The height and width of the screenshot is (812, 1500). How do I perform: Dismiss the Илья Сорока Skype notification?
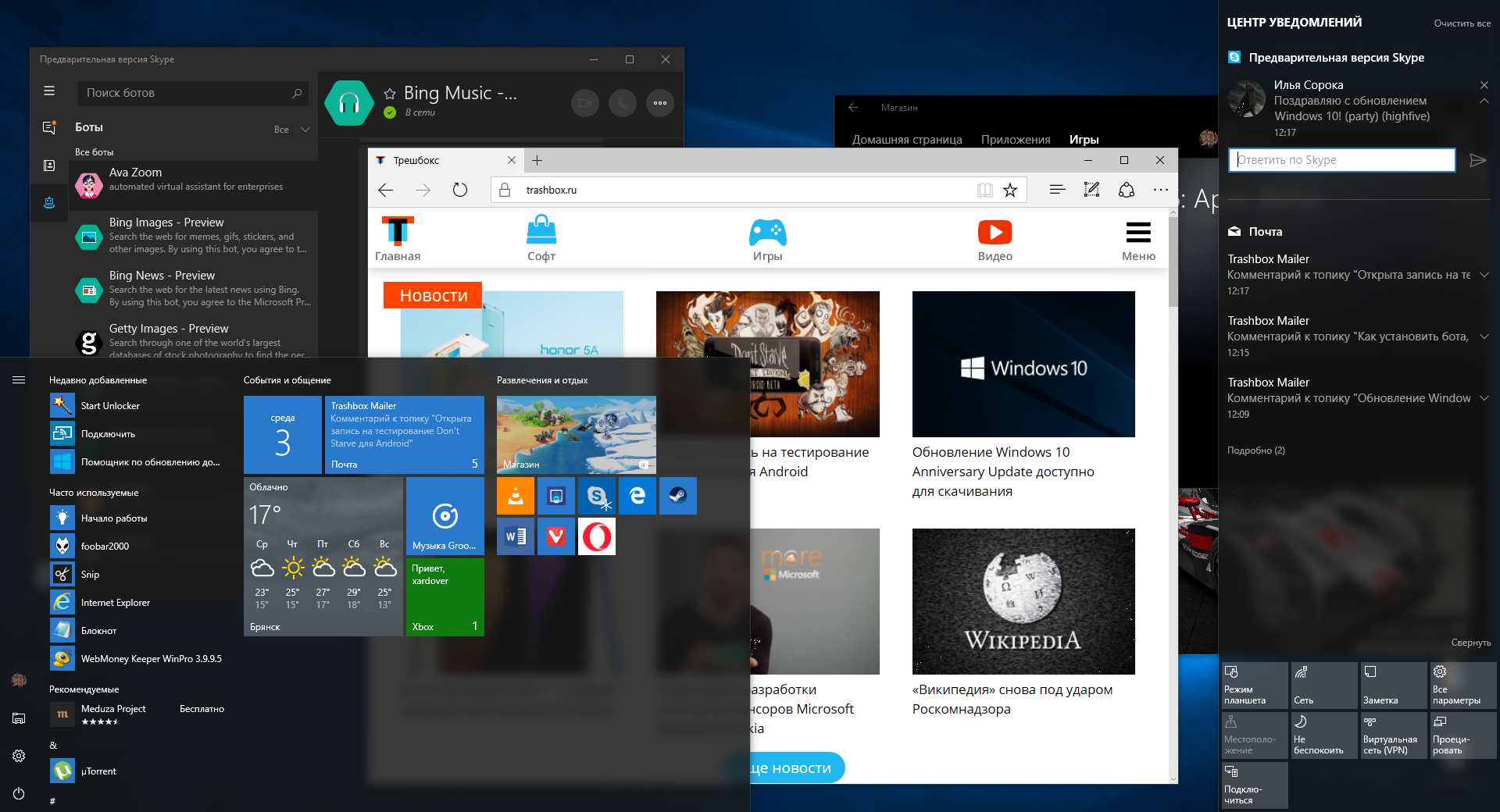click(1484, 85)
